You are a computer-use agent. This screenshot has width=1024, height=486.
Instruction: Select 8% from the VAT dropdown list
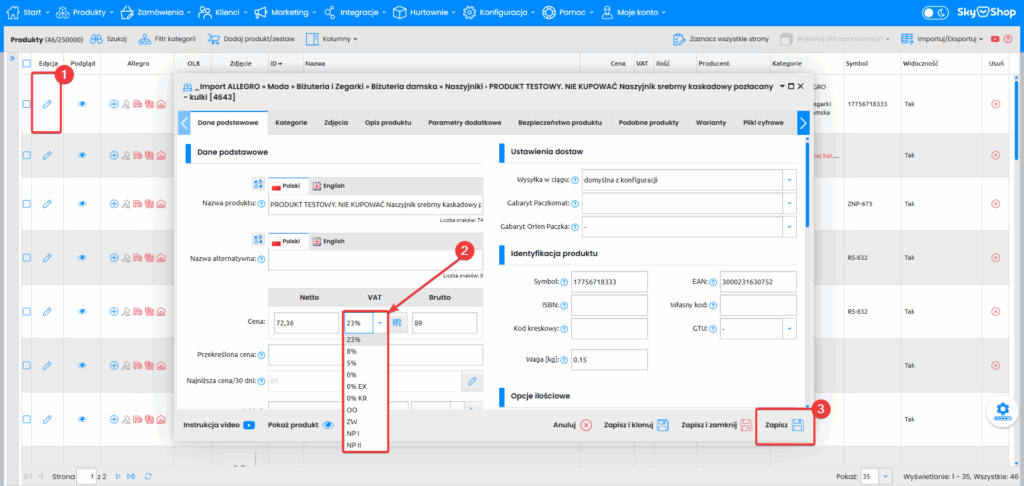coord(351,351)
